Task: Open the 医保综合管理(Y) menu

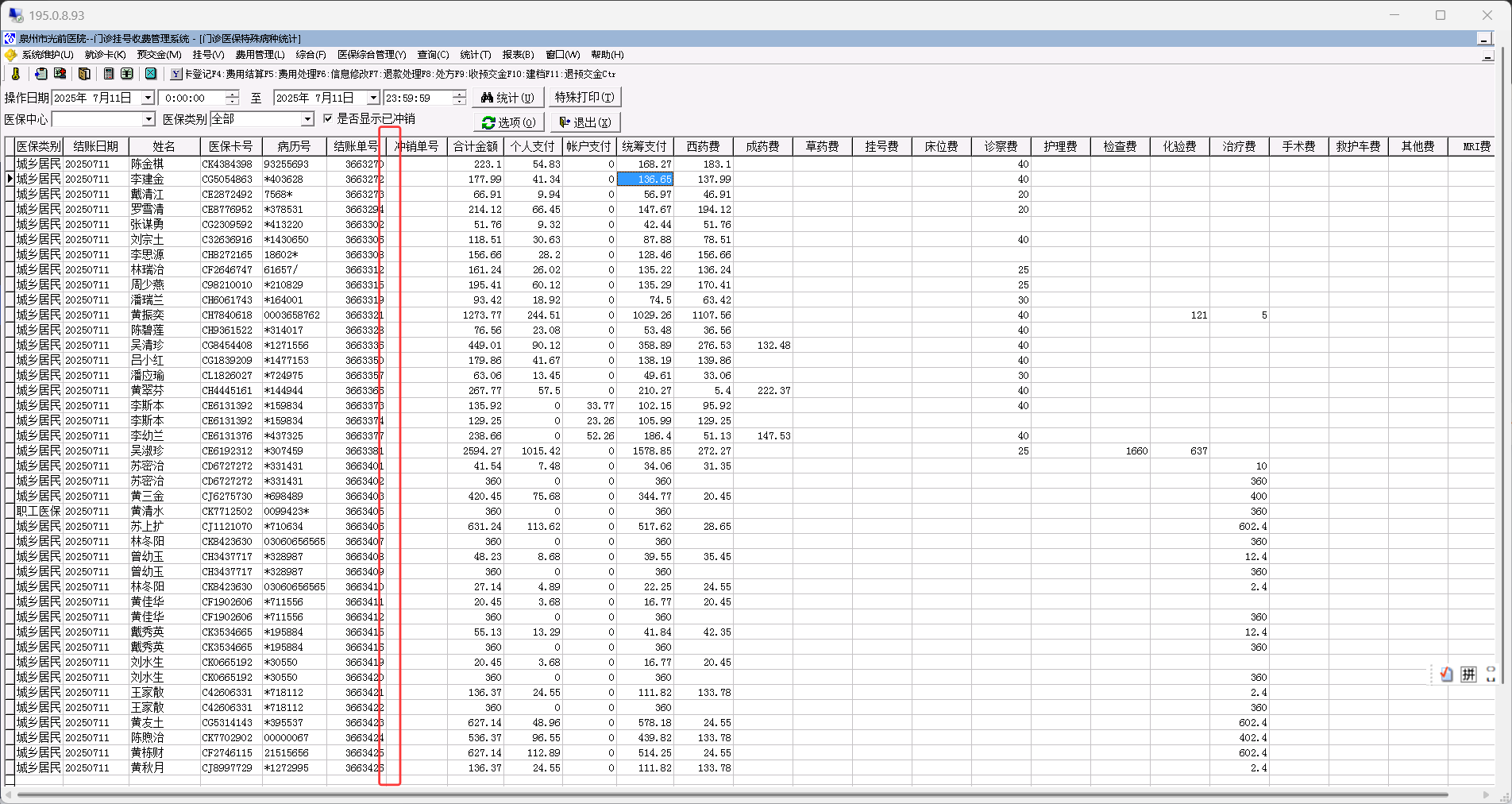Action: pos(371,55)
